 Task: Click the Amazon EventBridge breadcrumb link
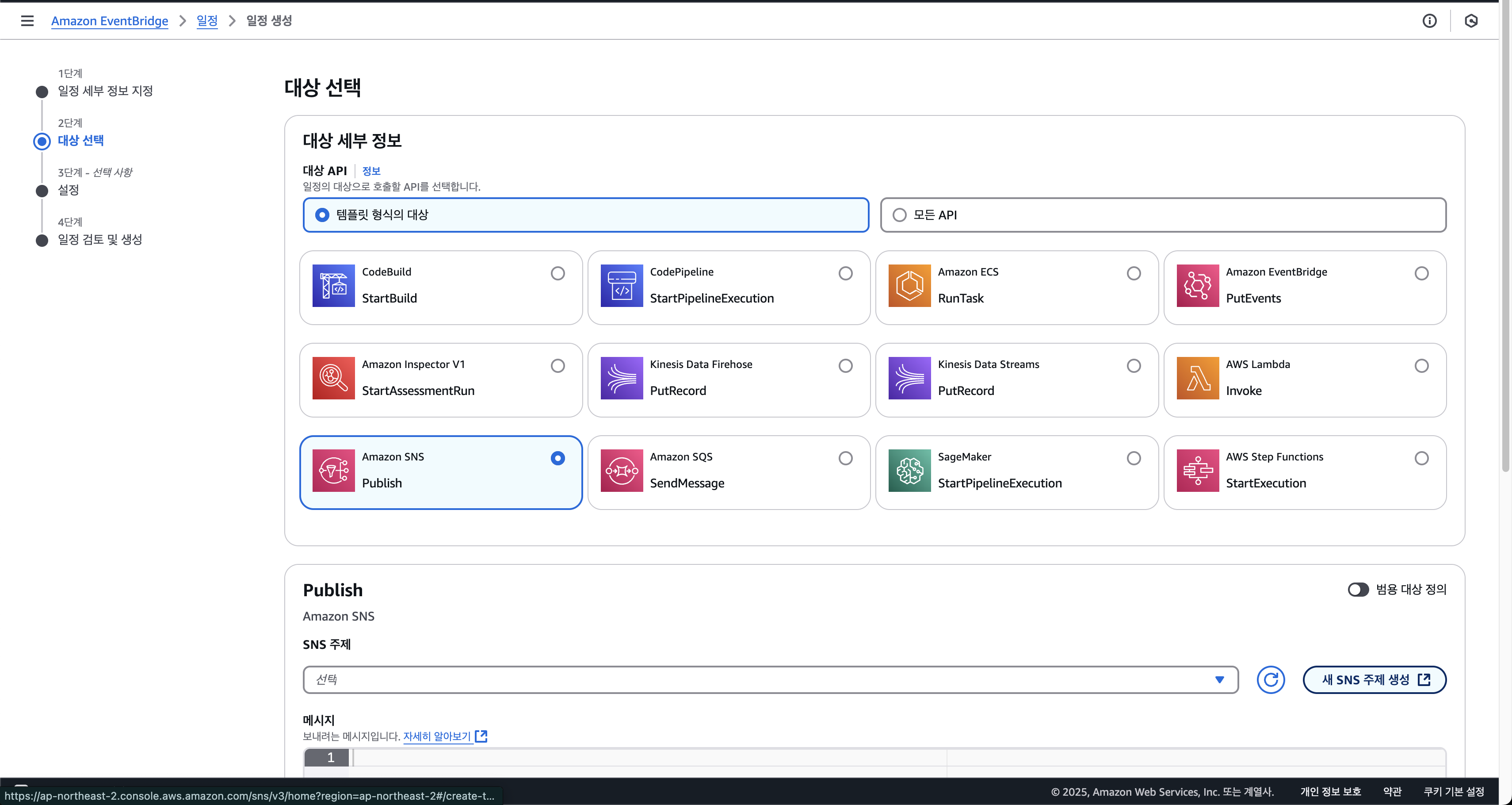click(x=110, y=21)
